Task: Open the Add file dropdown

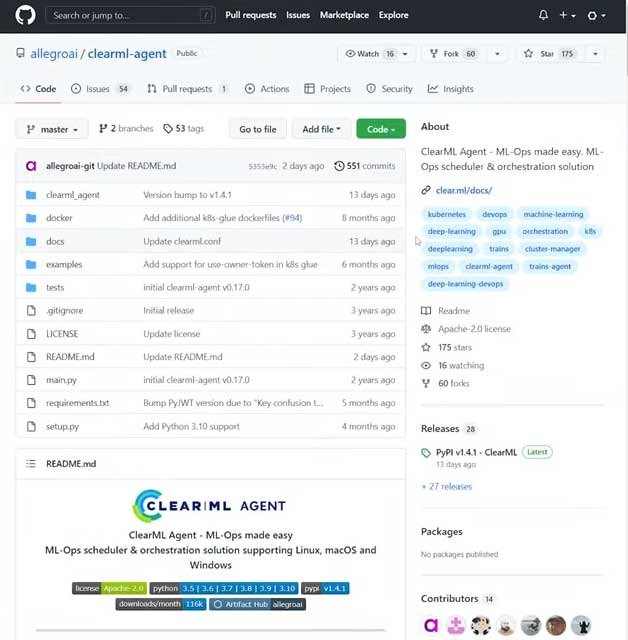Action: coord(321,129)
